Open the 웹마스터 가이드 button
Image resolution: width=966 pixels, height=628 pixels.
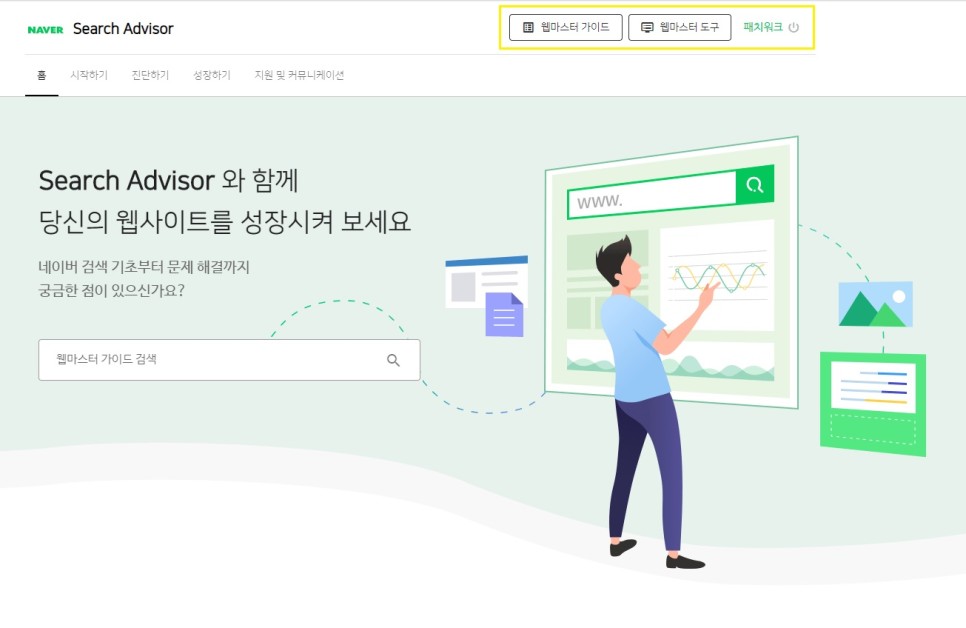pos(566,27)
